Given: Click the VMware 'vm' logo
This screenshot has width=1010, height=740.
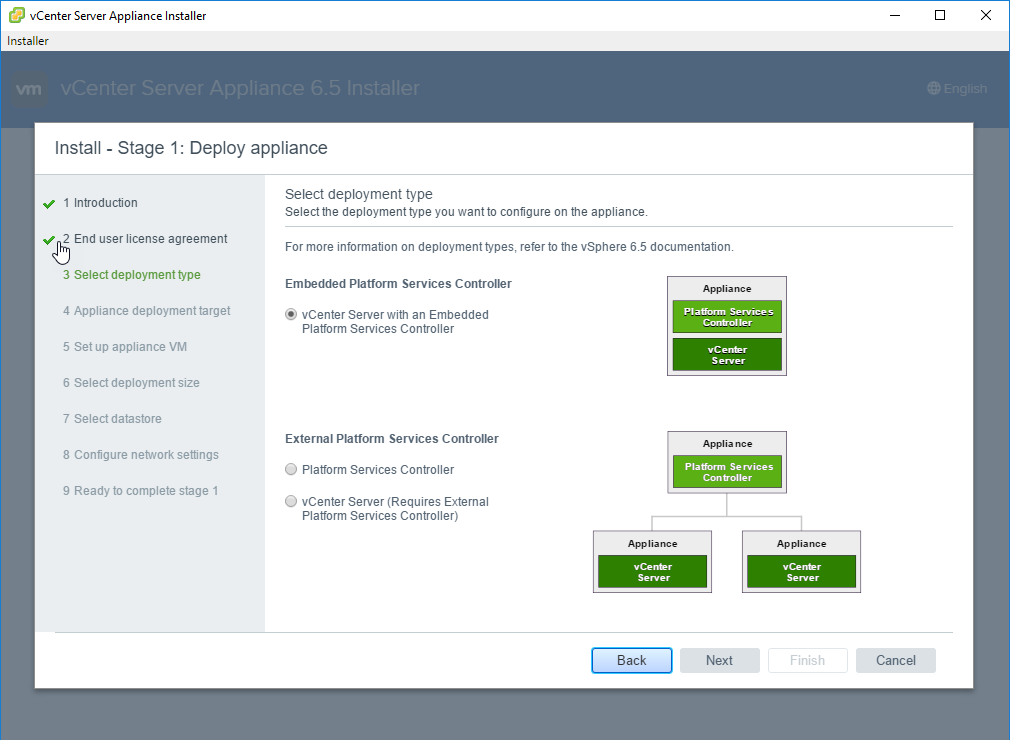Looking at the screenshot, I should pos(29,89).
